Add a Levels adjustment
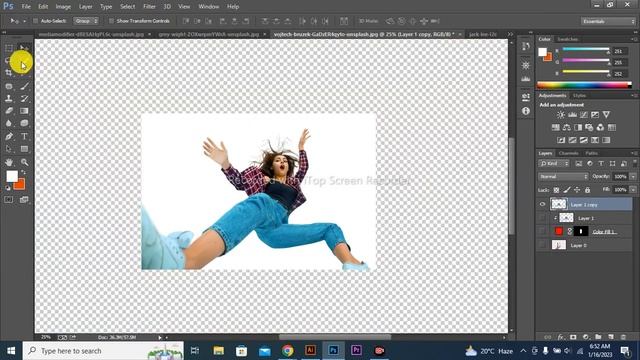 (573, 115)
